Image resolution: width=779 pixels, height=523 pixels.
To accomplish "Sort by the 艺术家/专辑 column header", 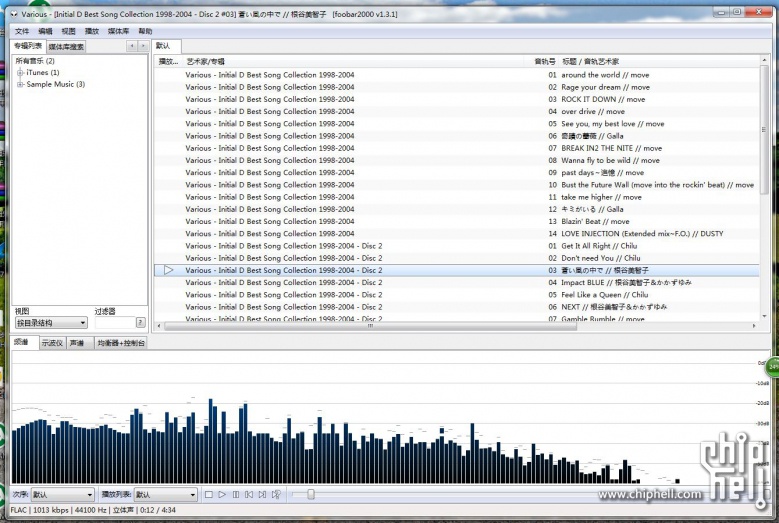I will point(354,62).
